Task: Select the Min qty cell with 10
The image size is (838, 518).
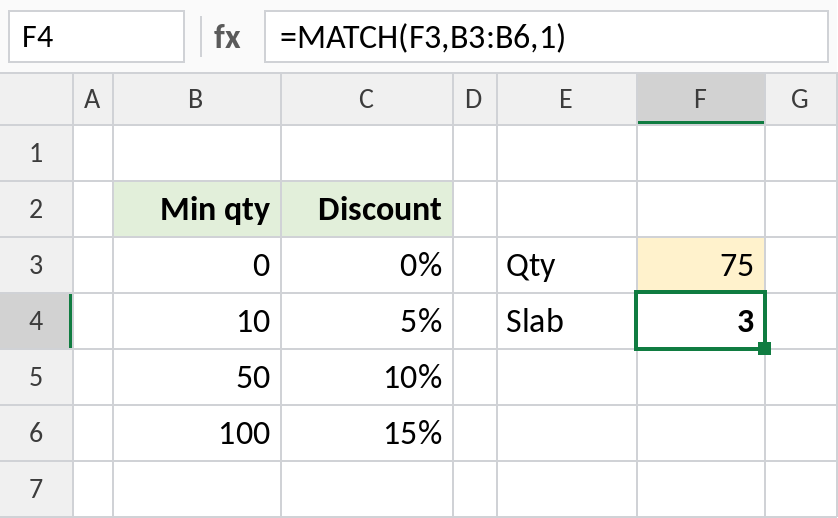Action: click(197, 321)
